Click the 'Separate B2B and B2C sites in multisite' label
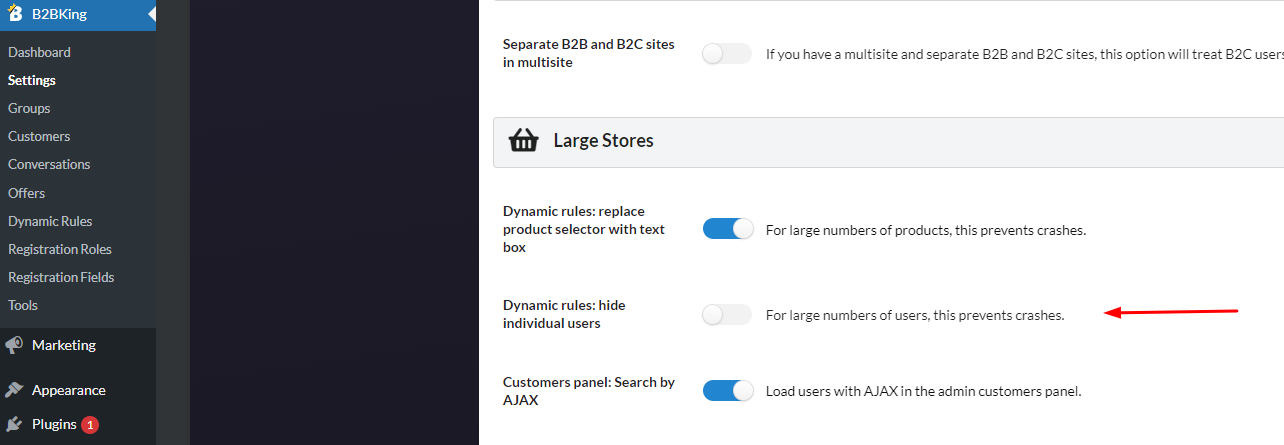This screenshot has height=445, width=1284. tap(590, 53)
